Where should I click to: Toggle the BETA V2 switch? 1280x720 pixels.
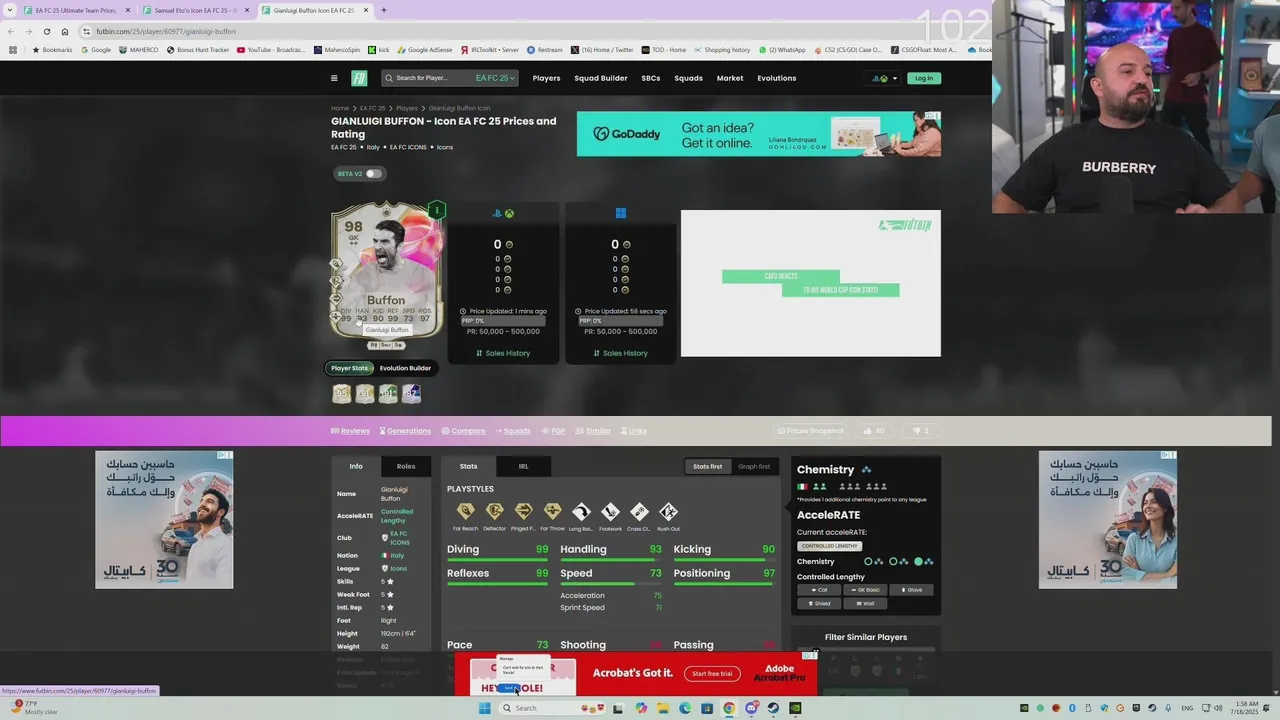tap(373, 174)
